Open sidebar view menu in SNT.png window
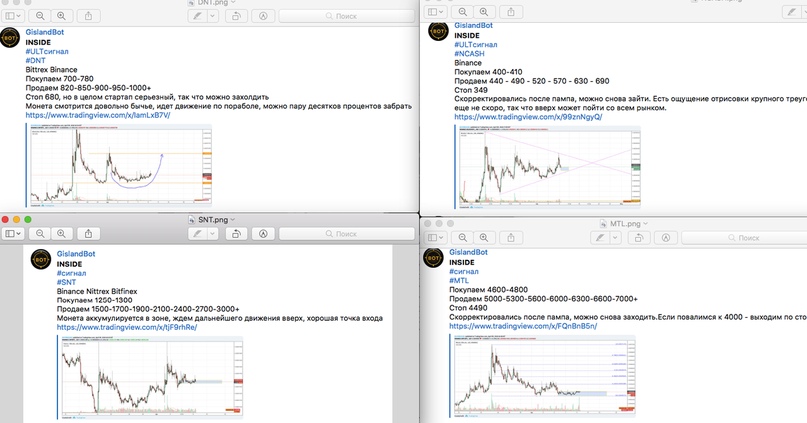 pos(12,234)
